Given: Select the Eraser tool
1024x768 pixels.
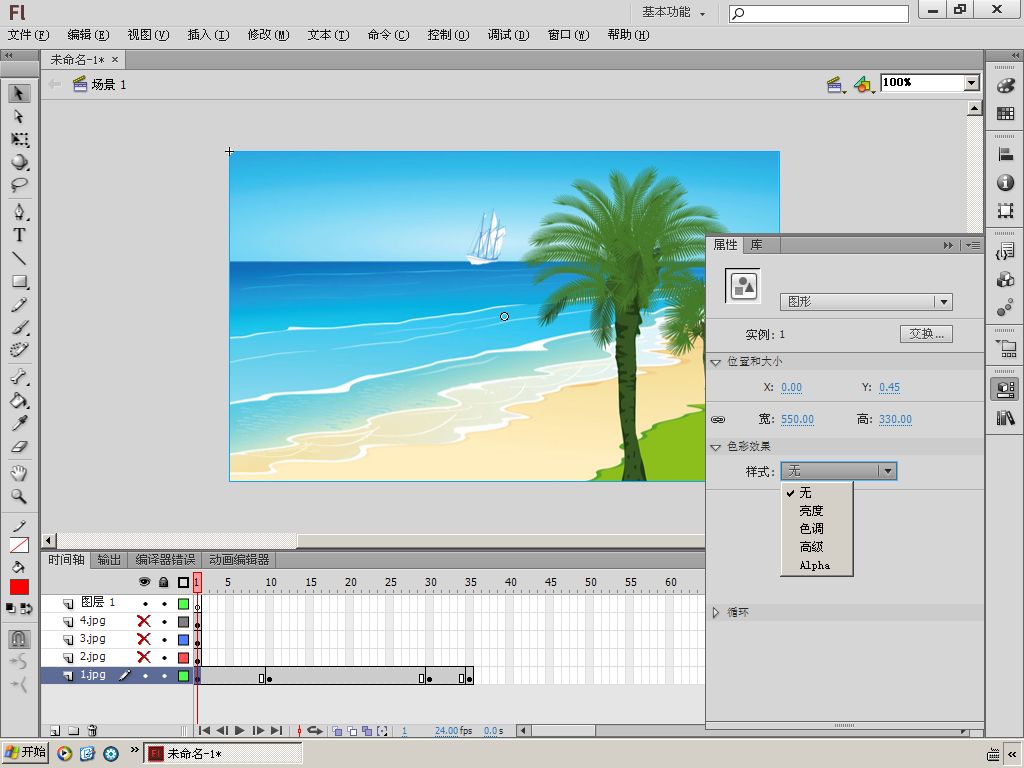Looking at the screenshot, I should [x=19, y=448].
